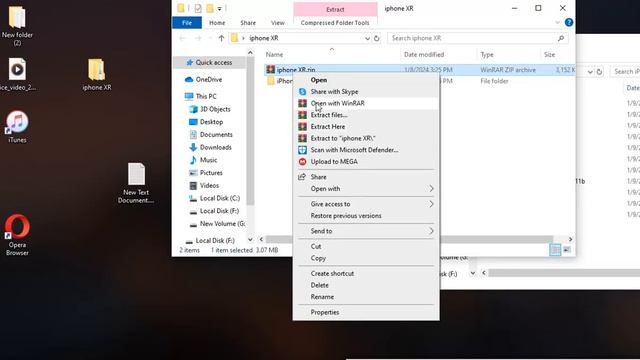The image size is (640, 360).
Task: Click the Skype icon in context menu
Action: [302, 91]
